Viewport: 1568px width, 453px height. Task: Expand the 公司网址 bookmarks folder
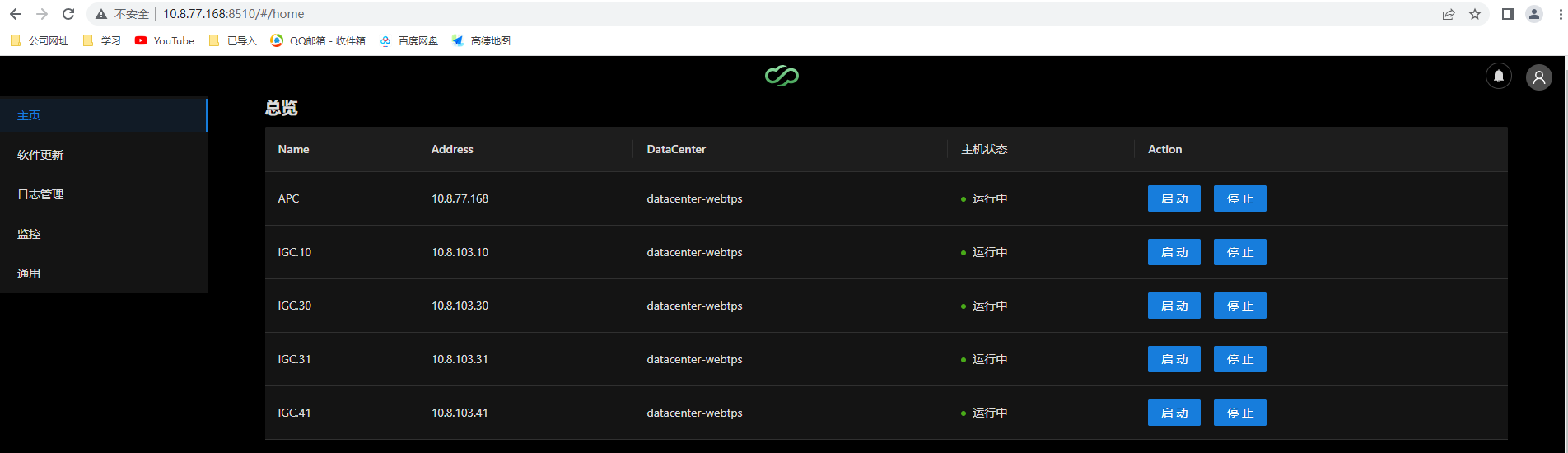click(40, 40)
